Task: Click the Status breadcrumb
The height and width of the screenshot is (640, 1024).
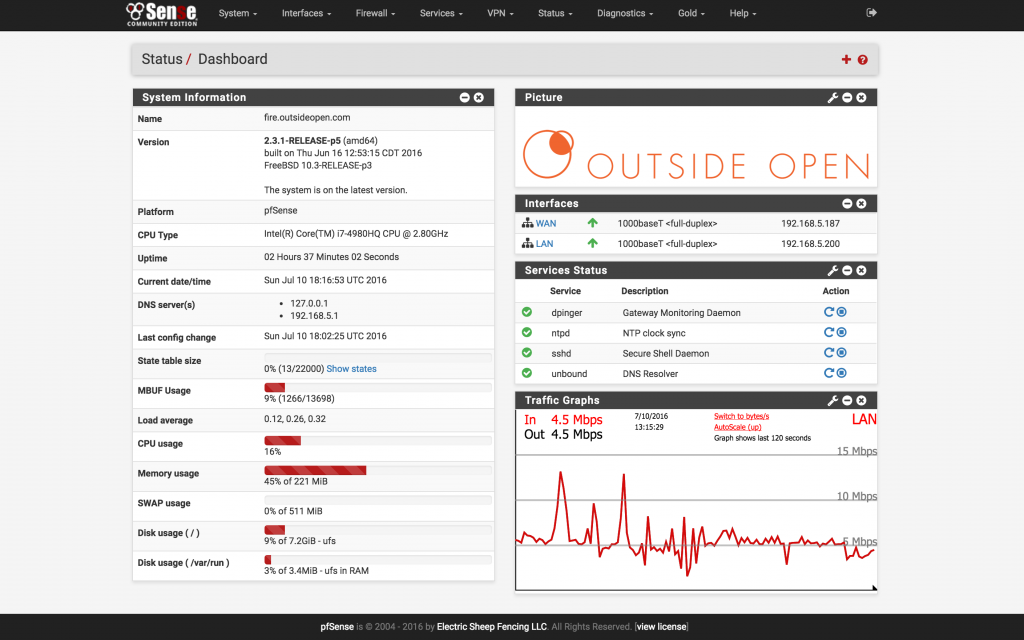Action: click(x=162, y=59)
